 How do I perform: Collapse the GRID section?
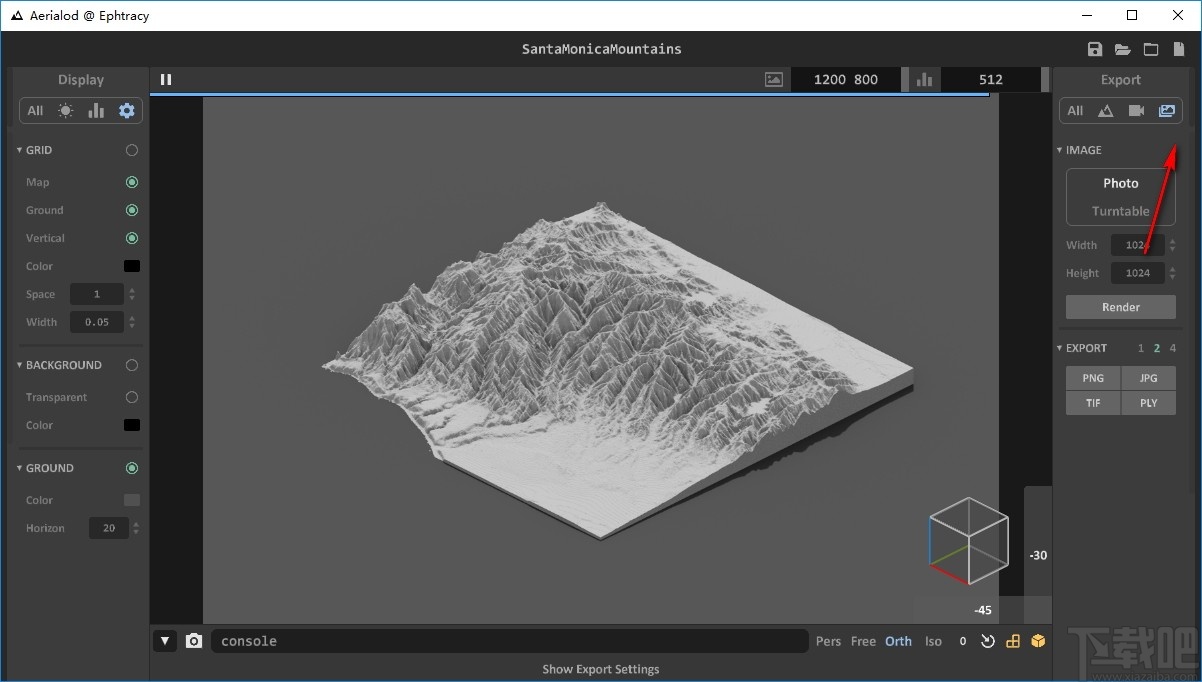pos(20,150)
